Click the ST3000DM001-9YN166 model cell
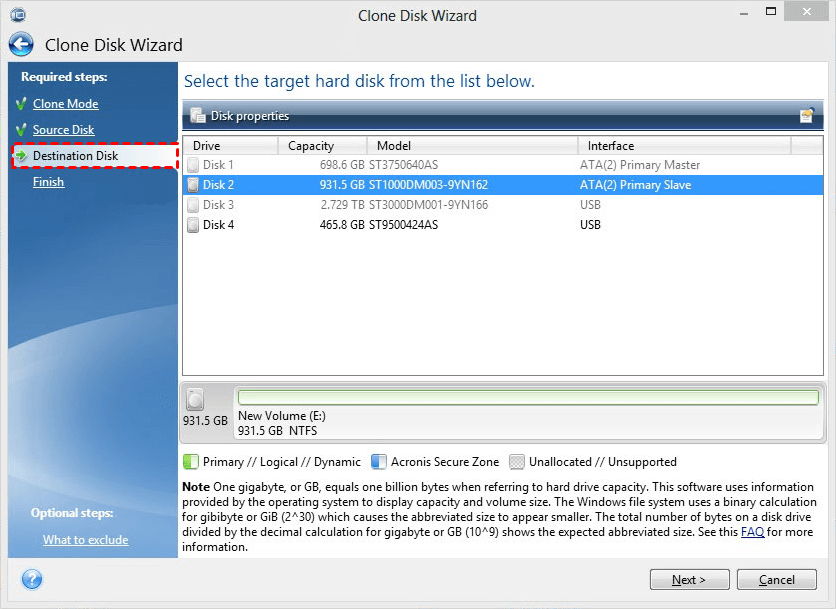836x609 pixels. 429,205
